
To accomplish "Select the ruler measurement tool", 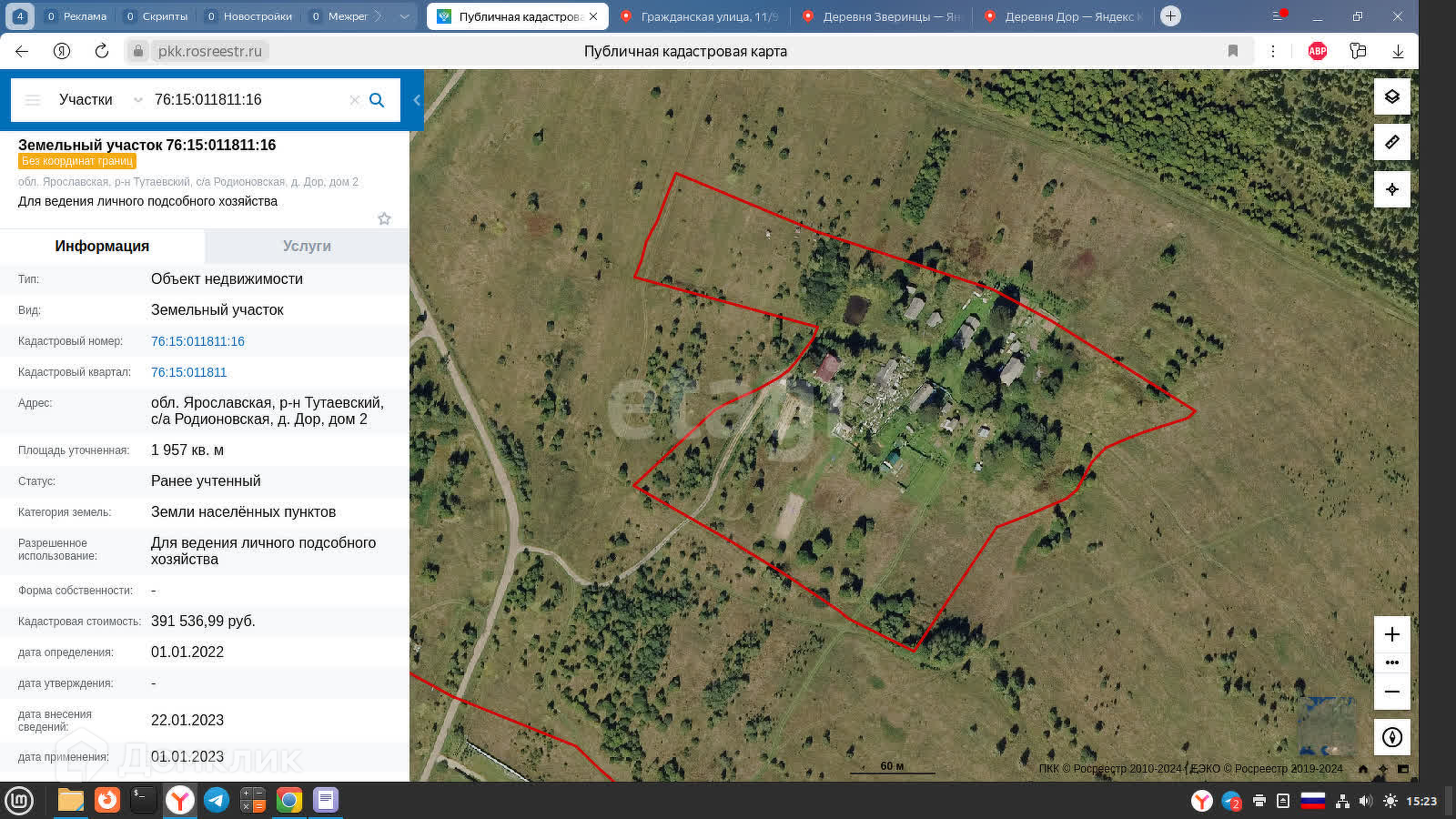I will tap(1391, 142).
